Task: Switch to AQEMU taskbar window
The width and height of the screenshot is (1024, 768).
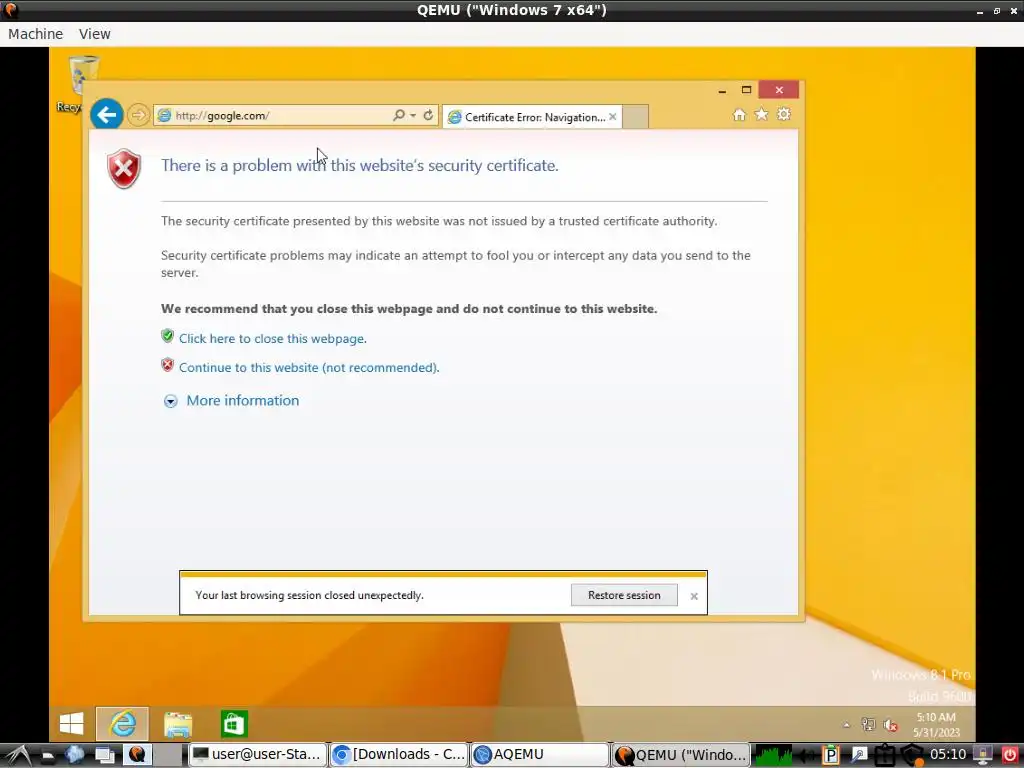Action: [x=540, y=754]
